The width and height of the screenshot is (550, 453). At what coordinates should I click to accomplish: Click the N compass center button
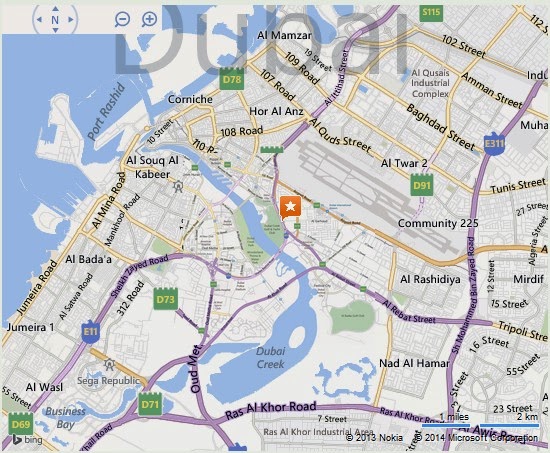pyautogui.click(x=55, y=20)
